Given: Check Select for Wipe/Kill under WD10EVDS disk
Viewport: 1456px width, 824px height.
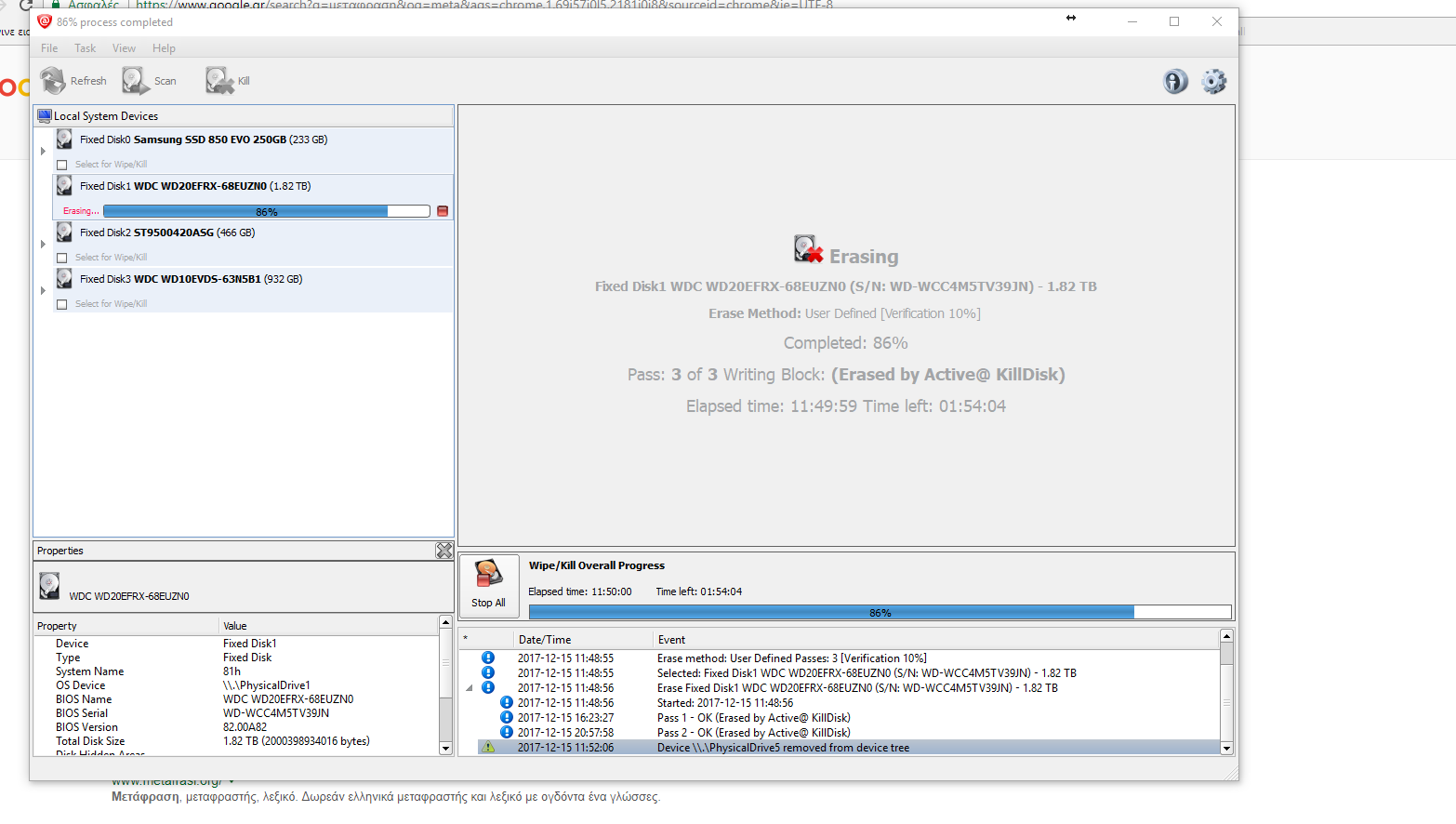Looking at the screenshot, I should [62, 304].
